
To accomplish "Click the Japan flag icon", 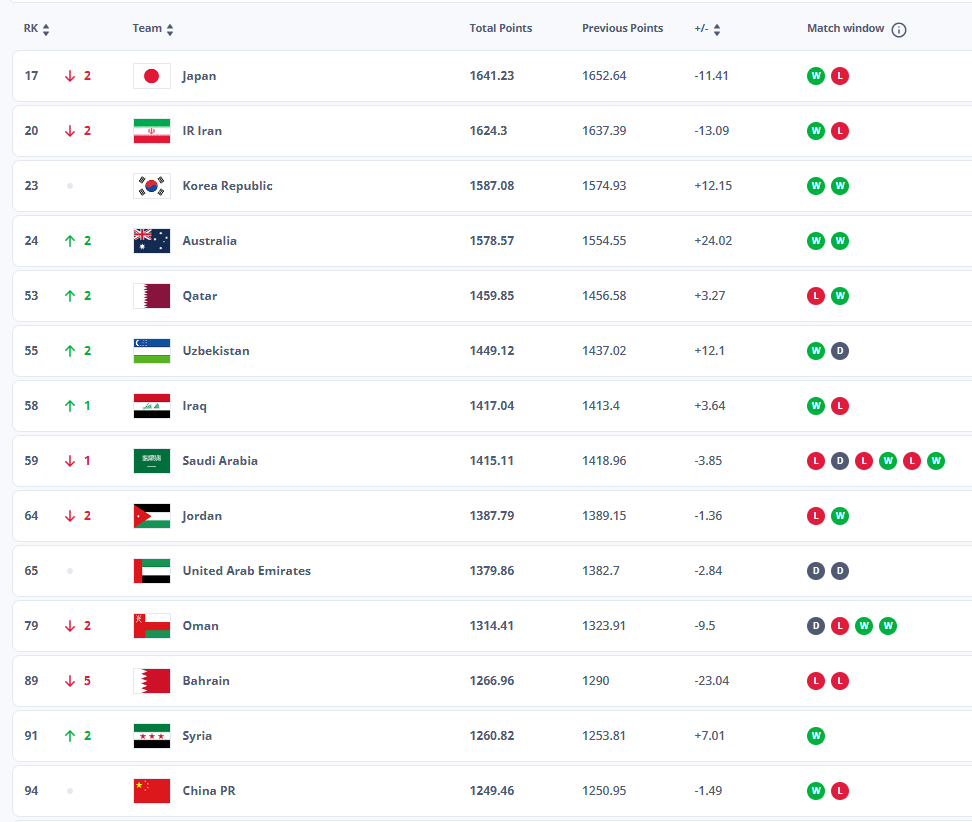I will [152, 76].
